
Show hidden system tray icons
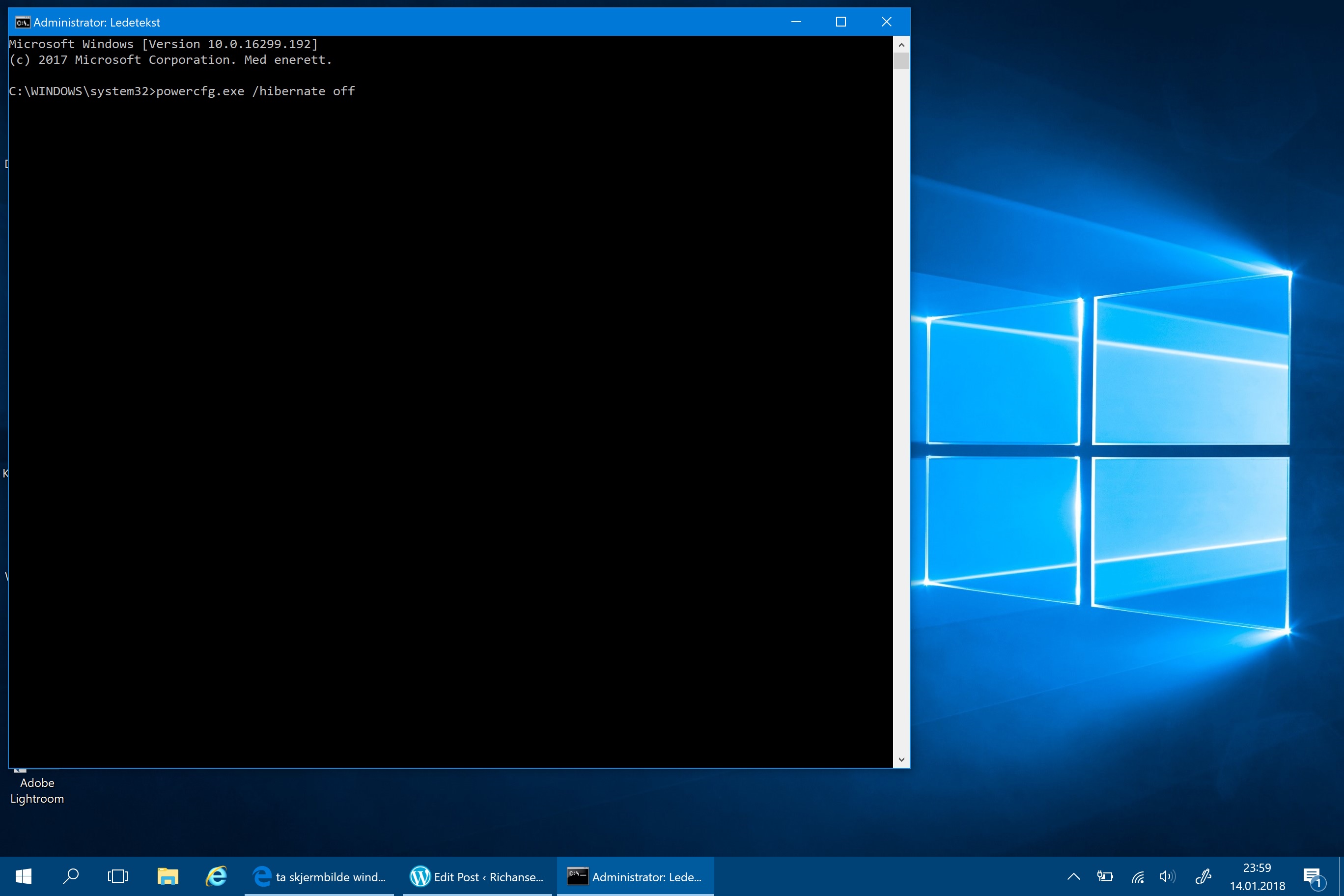(x=1074, y=876)
